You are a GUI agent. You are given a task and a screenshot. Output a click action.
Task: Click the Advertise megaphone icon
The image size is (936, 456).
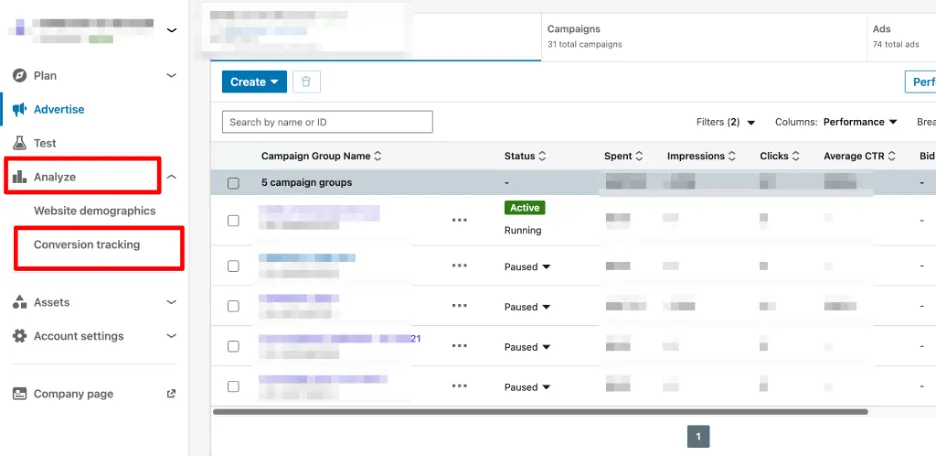tap(19, 110)
